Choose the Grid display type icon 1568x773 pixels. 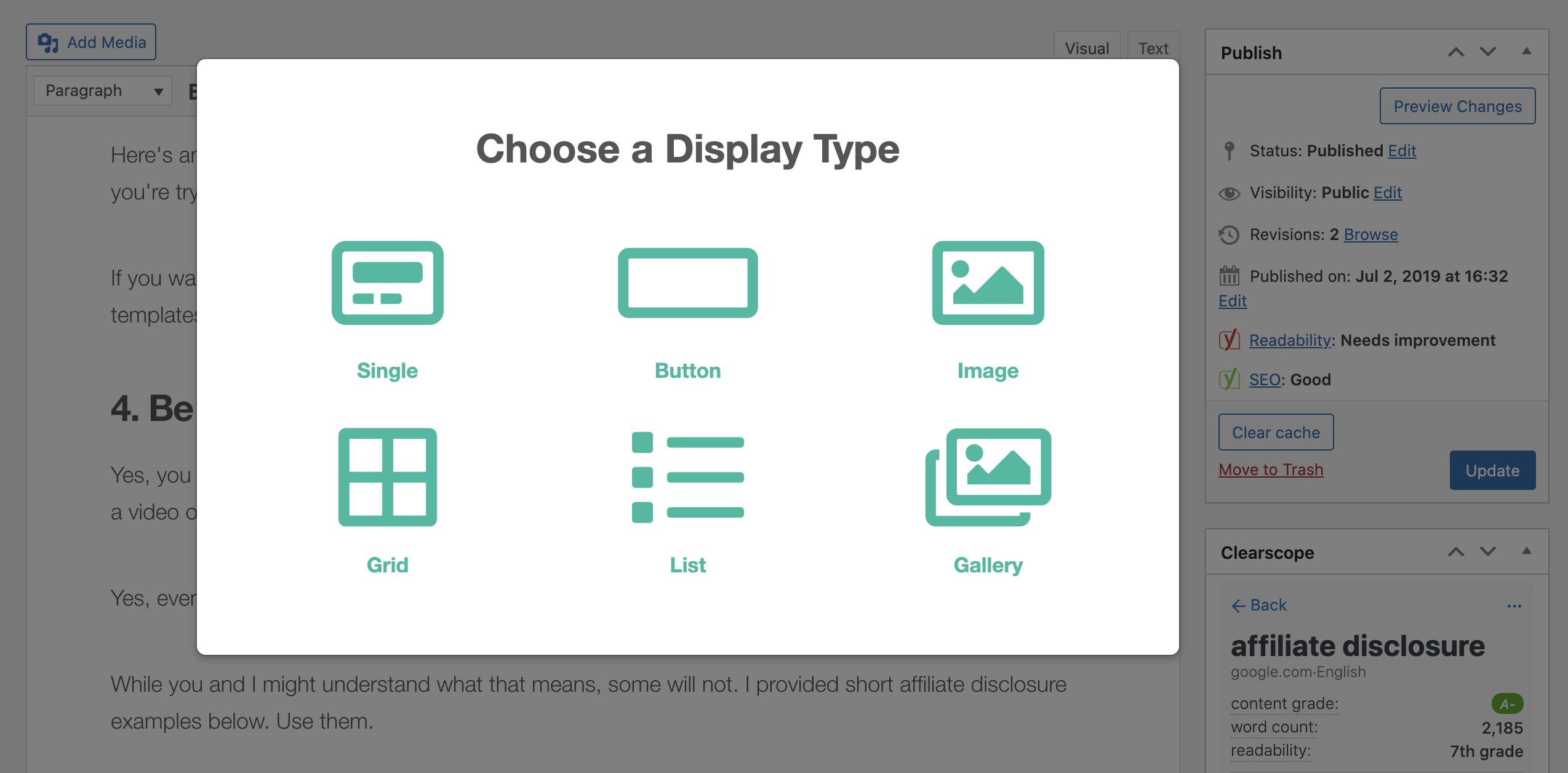[388, 477]
